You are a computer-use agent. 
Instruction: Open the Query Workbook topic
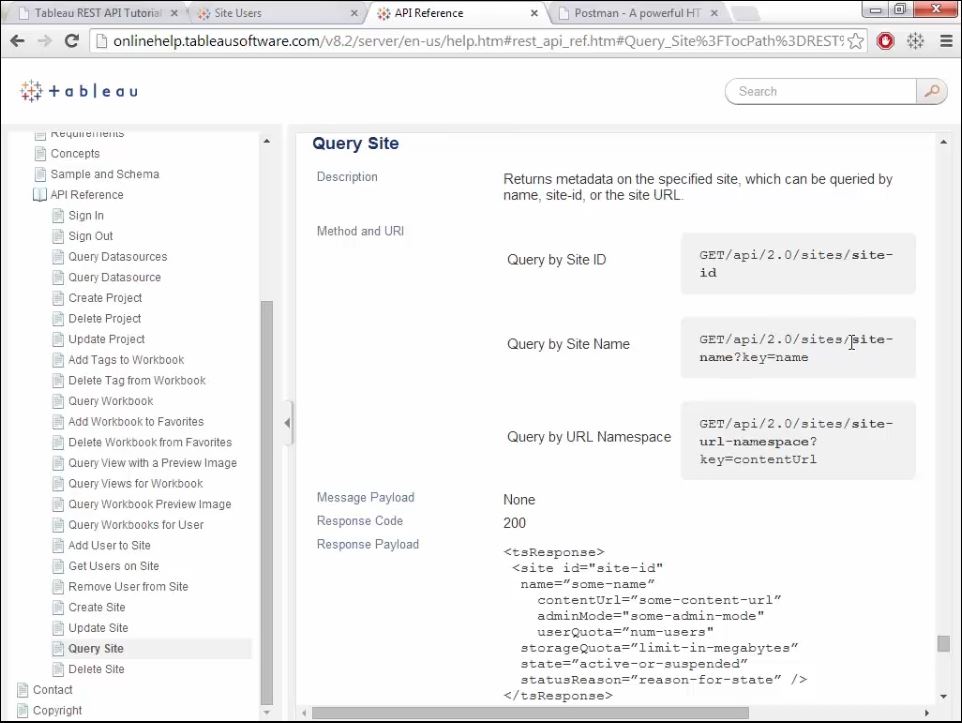pyautogui.click(x=110, y=401)
